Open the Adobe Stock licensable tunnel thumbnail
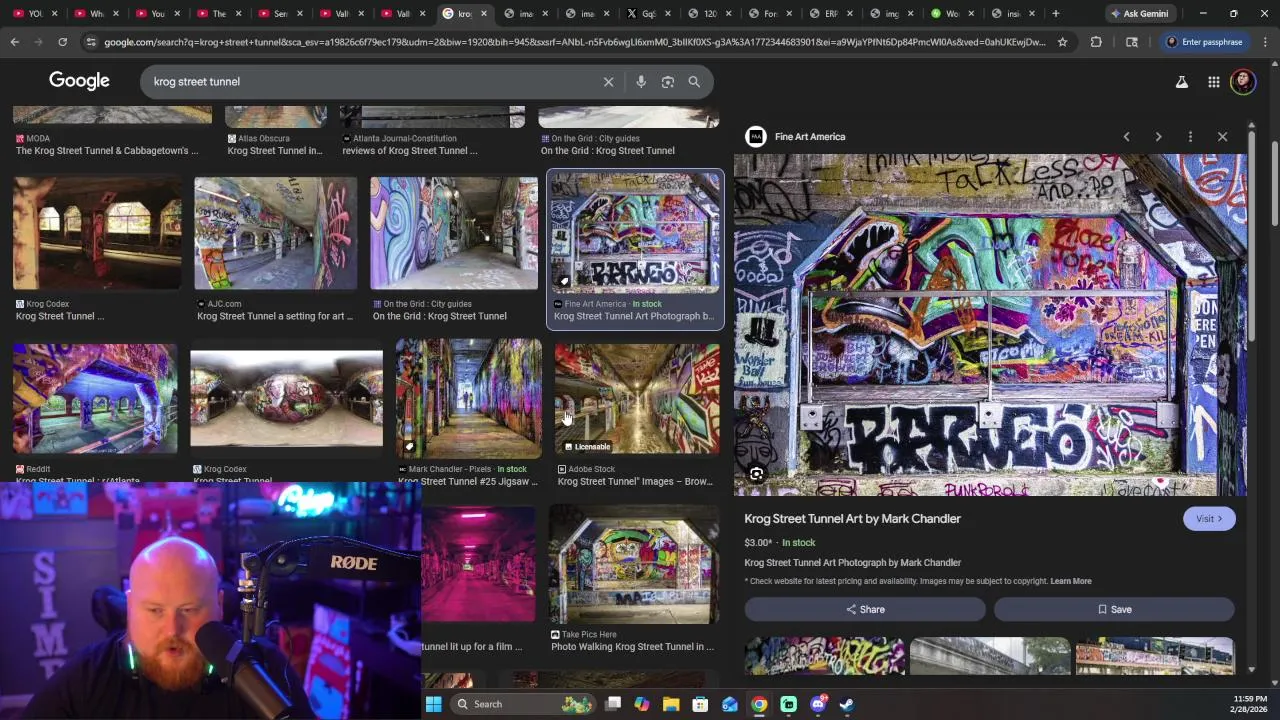Image resolution: width=1280 pixels, height=720 pixels. point(637,399)
